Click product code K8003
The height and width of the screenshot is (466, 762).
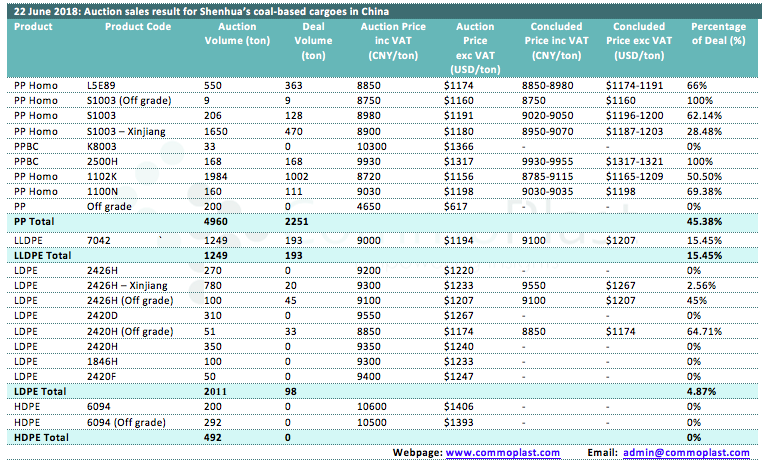pyautogui.click(x=103, y=145)
